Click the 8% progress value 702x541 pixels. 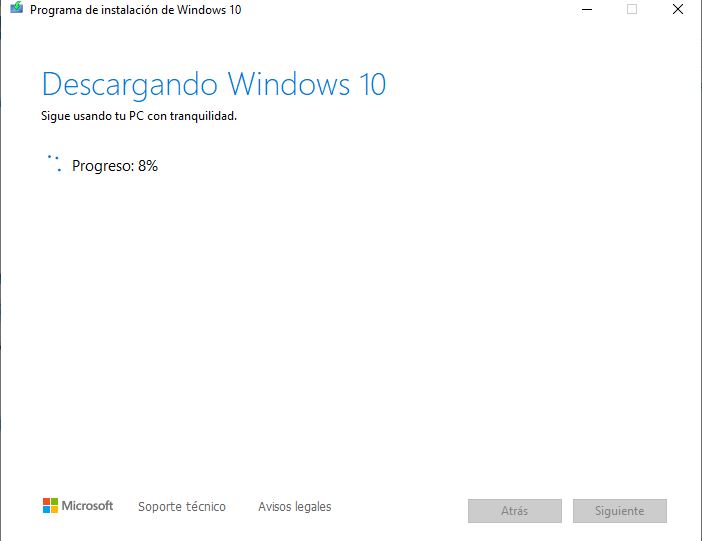click(x=148, y=166)
